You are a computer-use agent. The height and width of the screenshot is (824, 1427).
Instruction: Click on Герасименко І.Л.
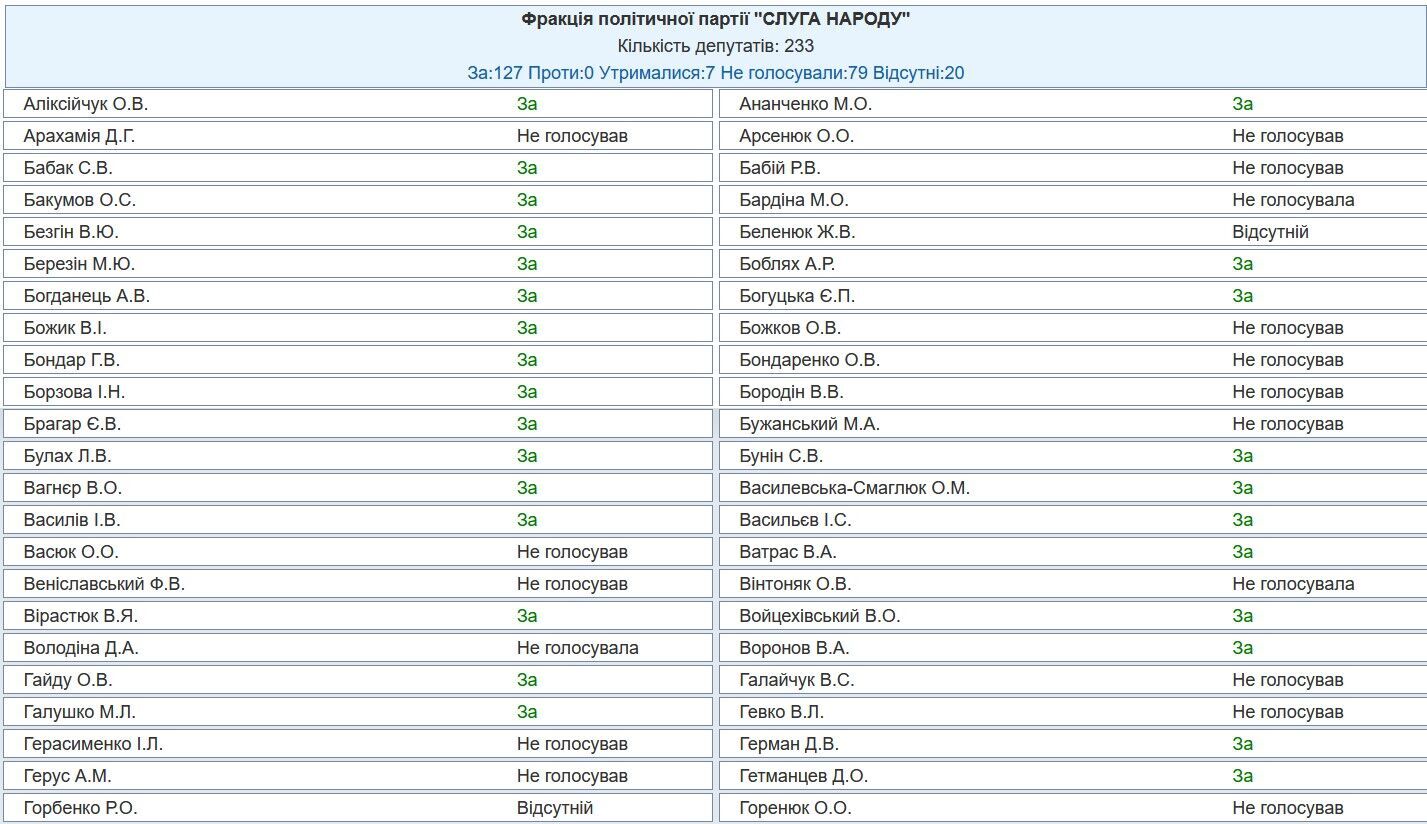(93, 744)
